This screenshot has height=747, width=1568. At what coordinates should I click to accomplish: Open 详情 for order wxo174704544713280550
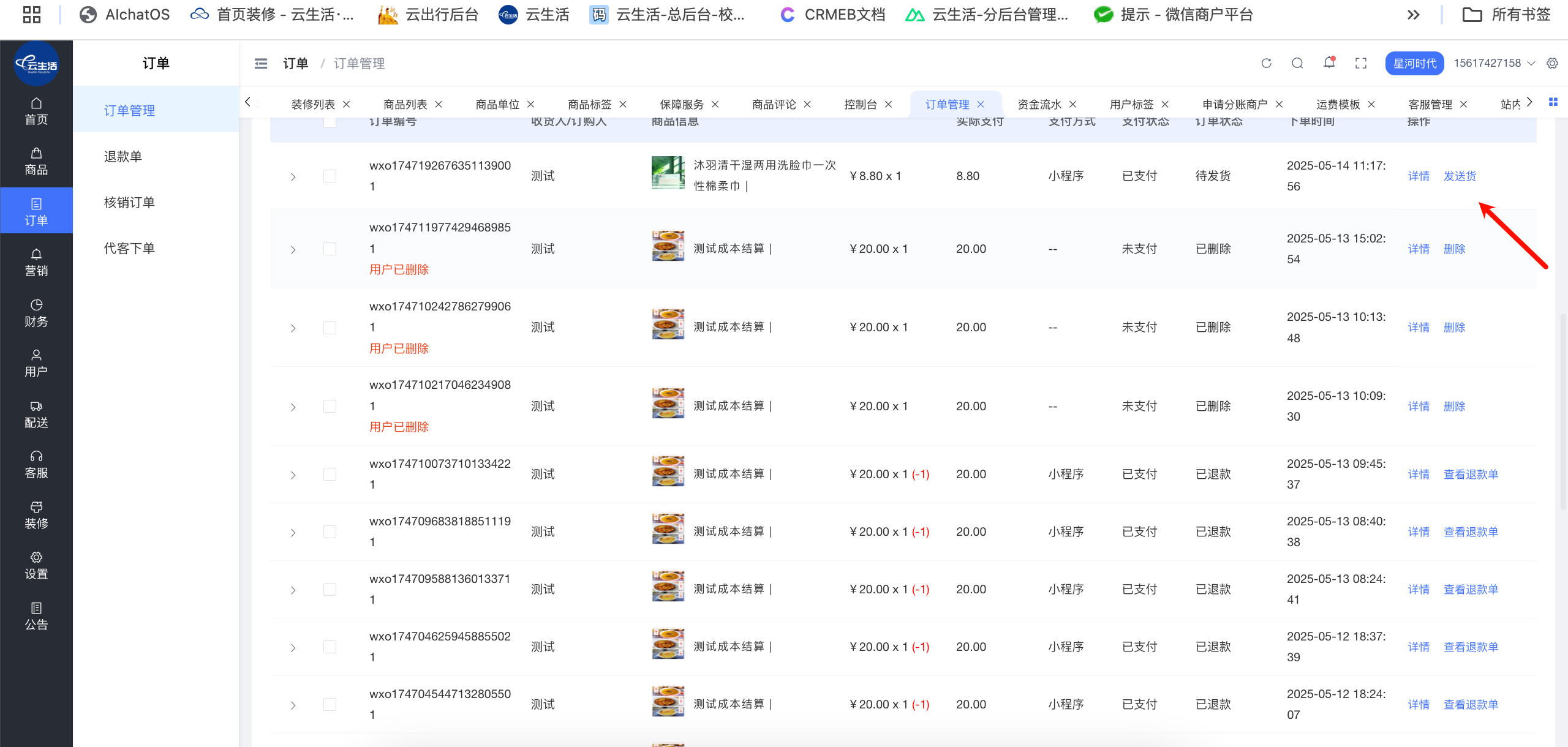tap(1419, 705)
